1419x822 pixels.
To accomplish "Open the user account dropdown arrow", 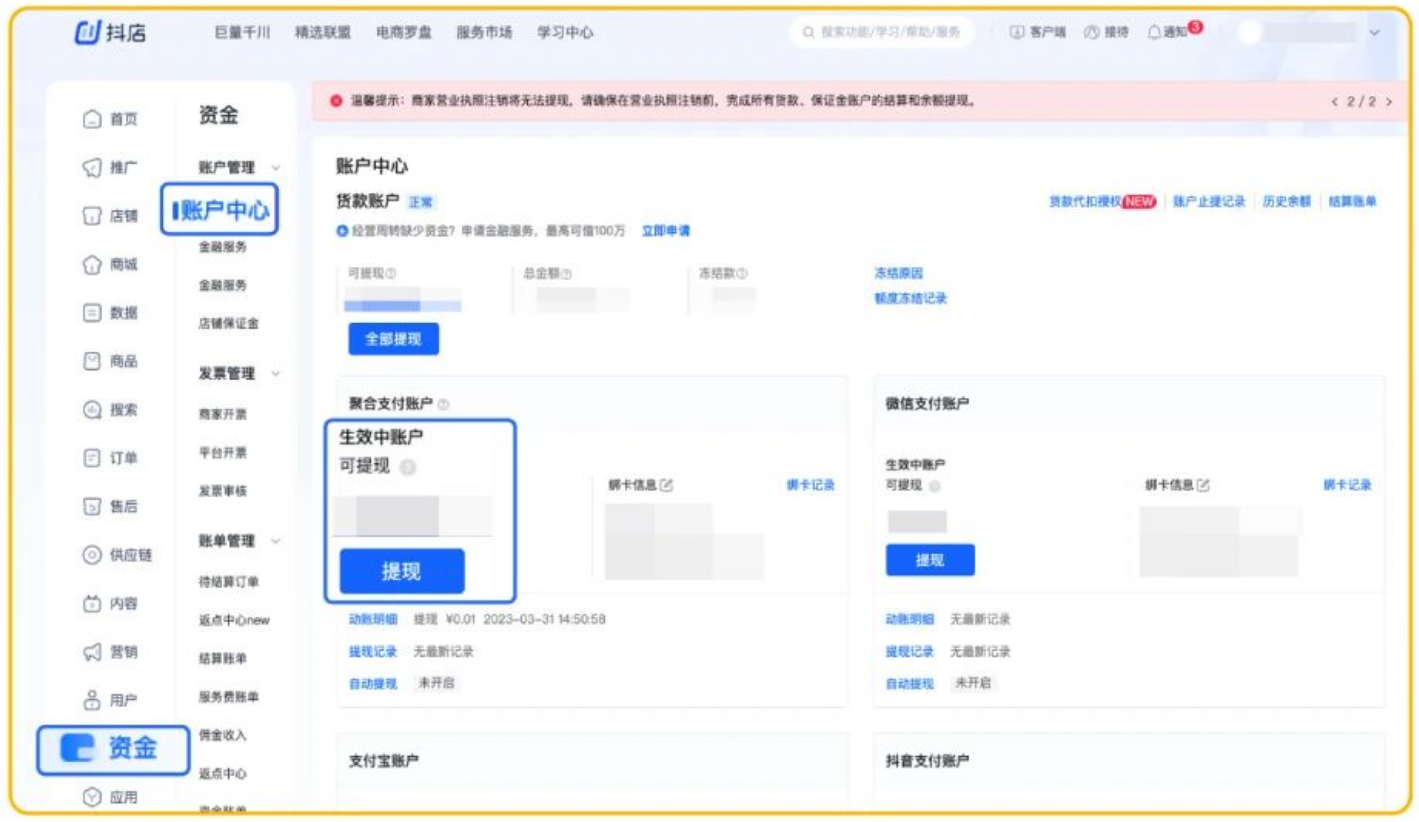I will tap(1374, 33).
